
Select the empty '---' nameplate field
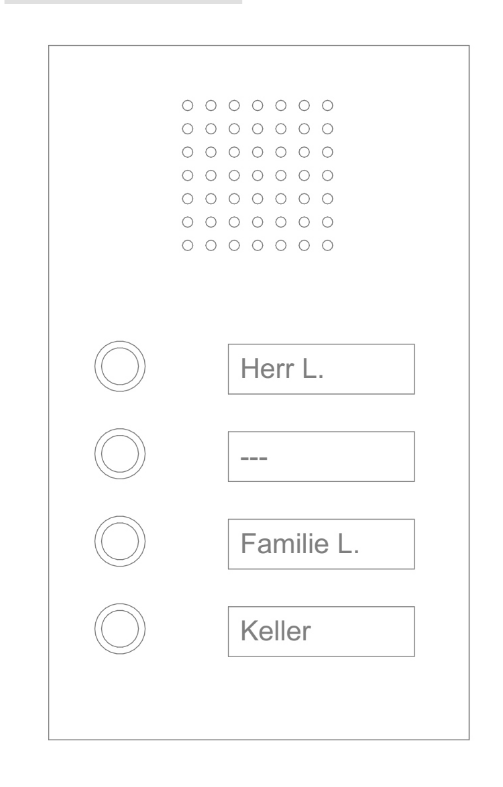(321, 456)
